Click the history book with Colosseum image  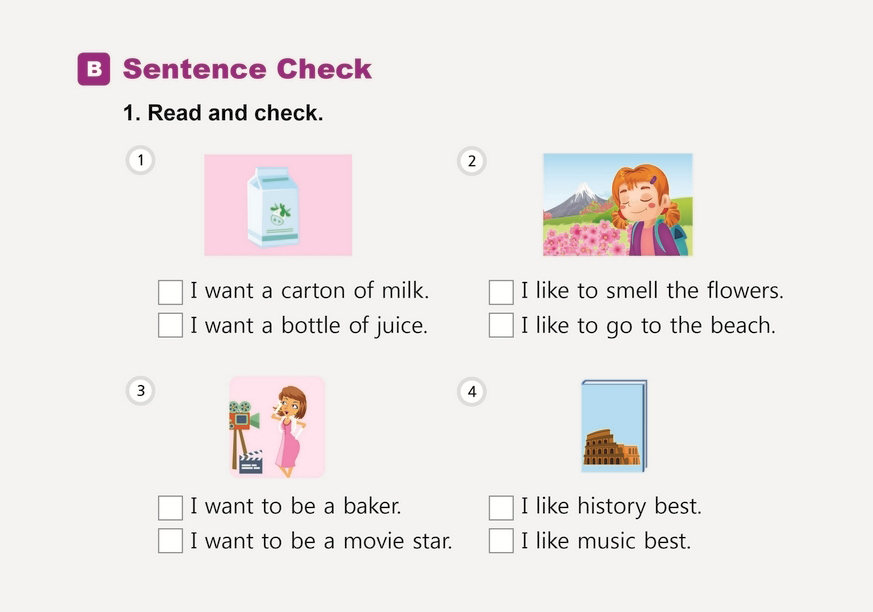[x=614, y=426]
